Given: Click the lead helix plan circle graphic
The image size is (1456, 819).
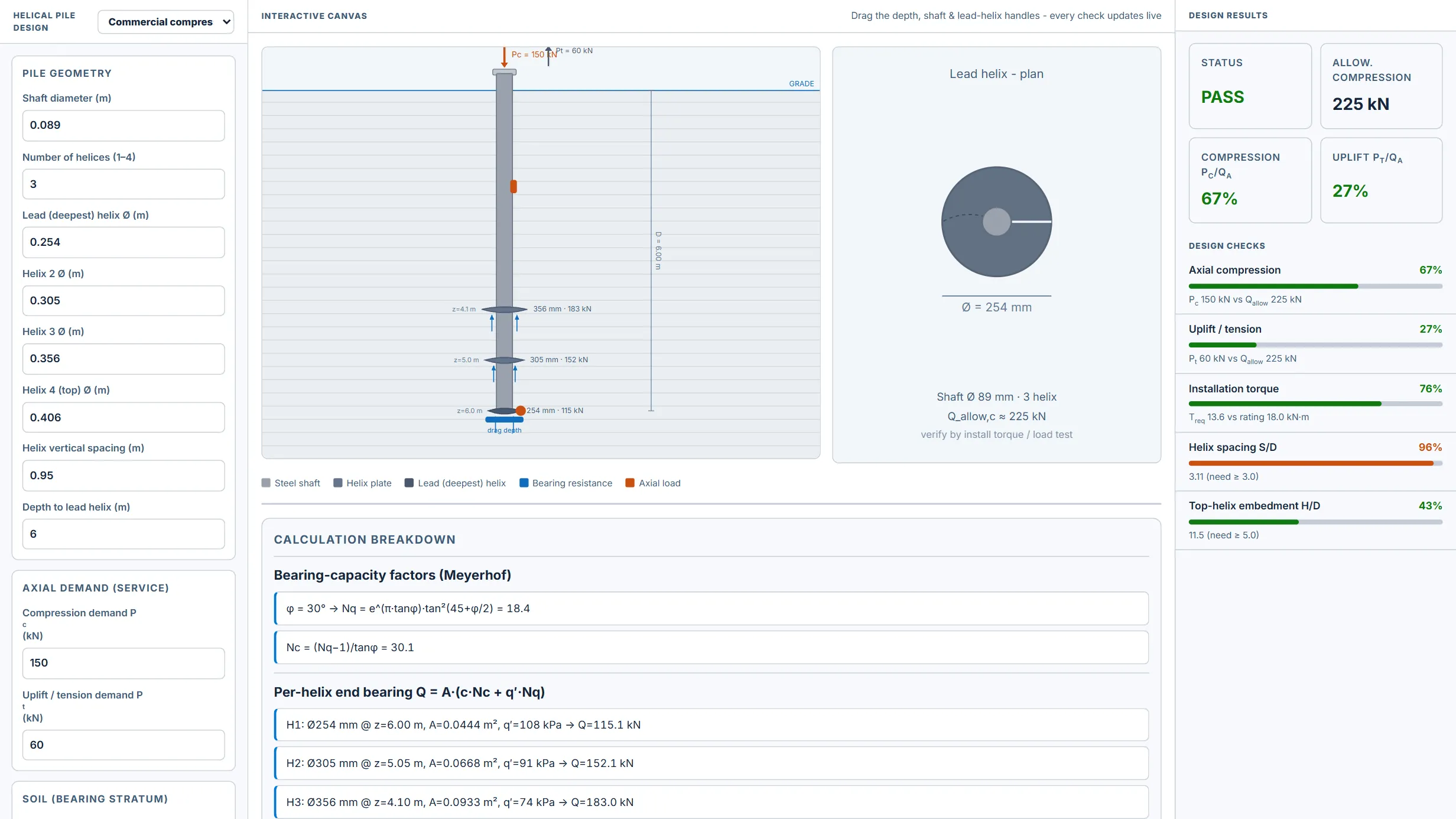Looking at the screenshot, I should (x=996, y=222).
